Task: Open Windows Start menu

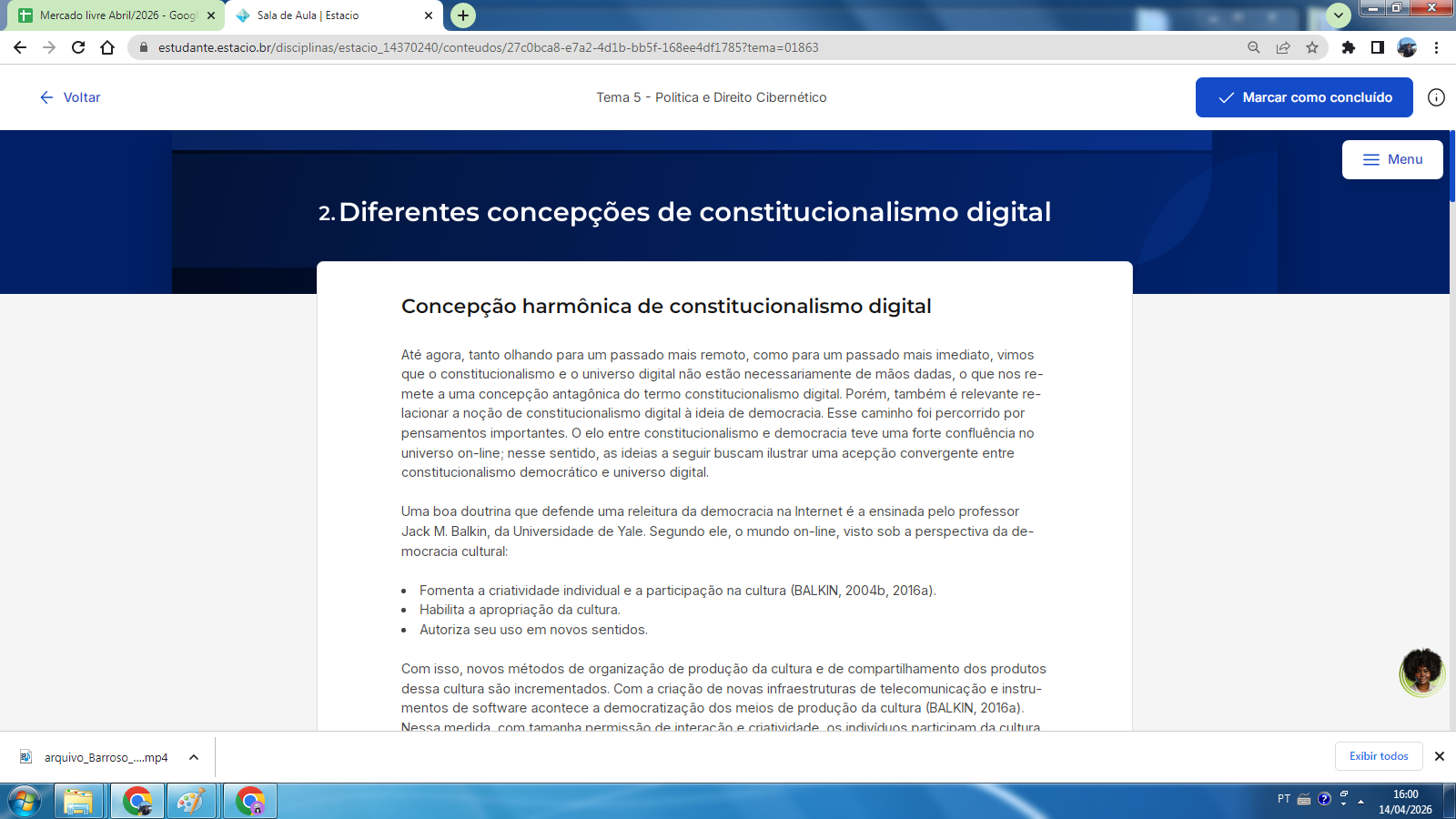Action: coord(24,802)
